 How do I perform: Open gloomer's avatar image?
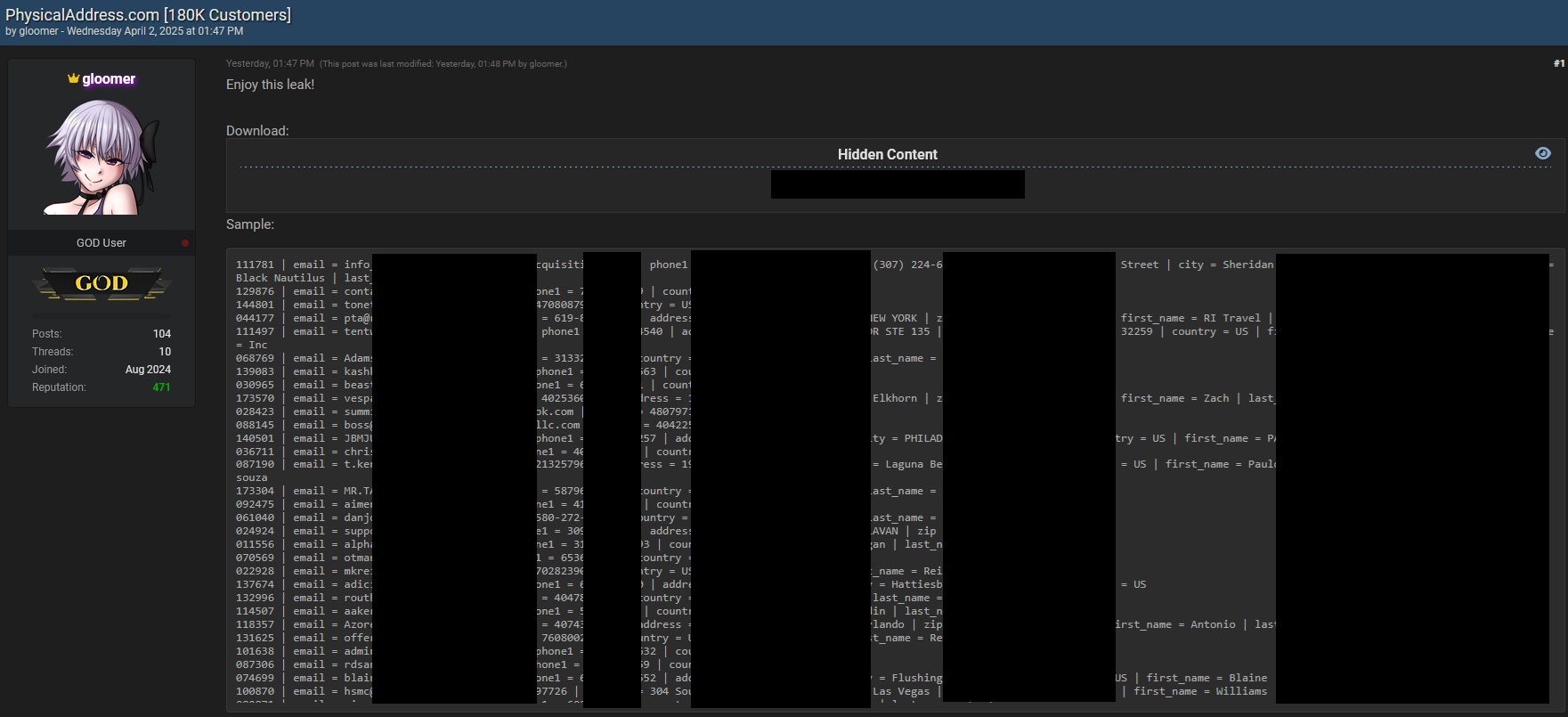pos(102,157)
